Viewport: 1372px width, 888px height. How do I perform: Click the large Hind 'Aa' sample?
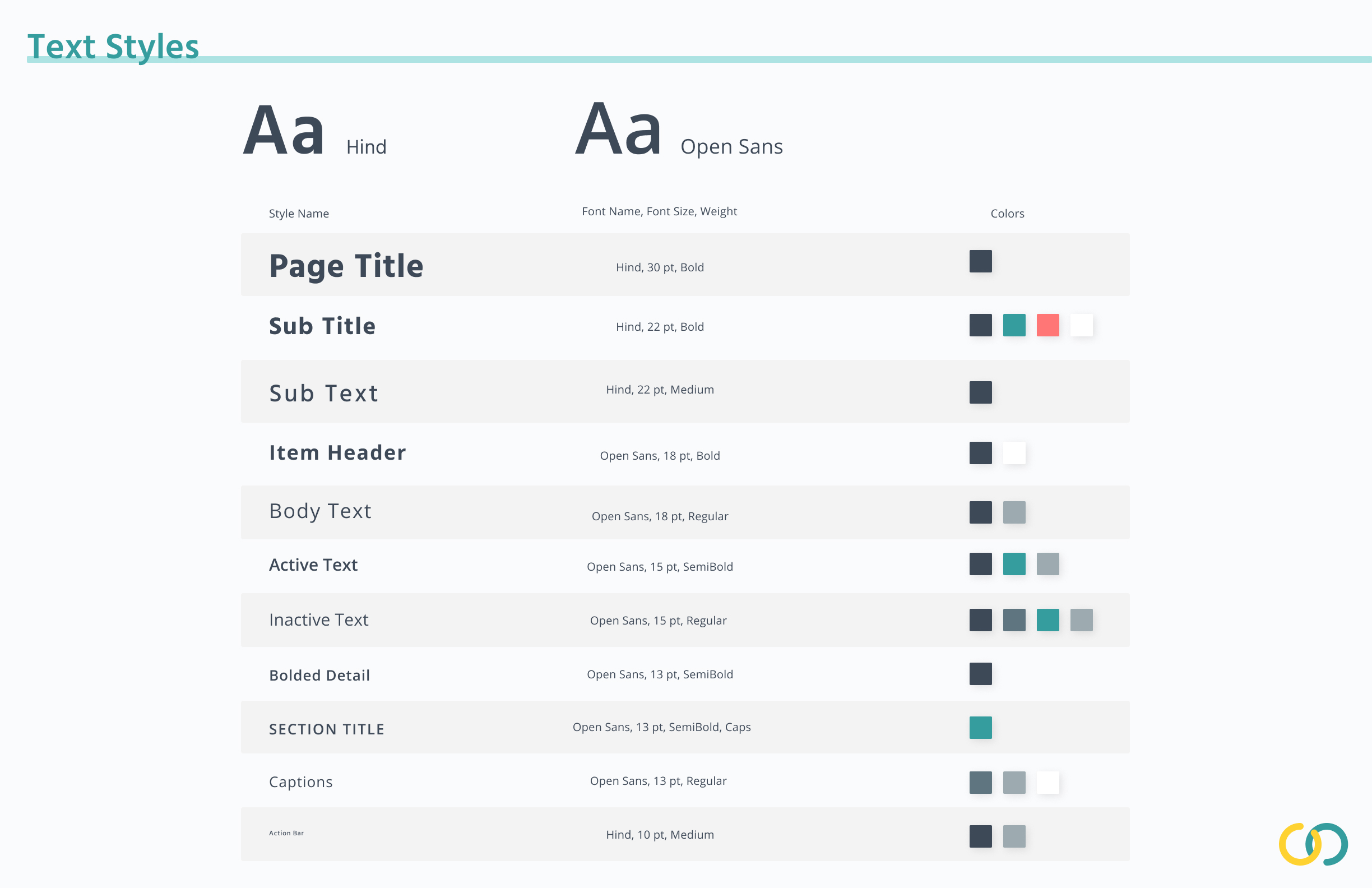(284, 130)
